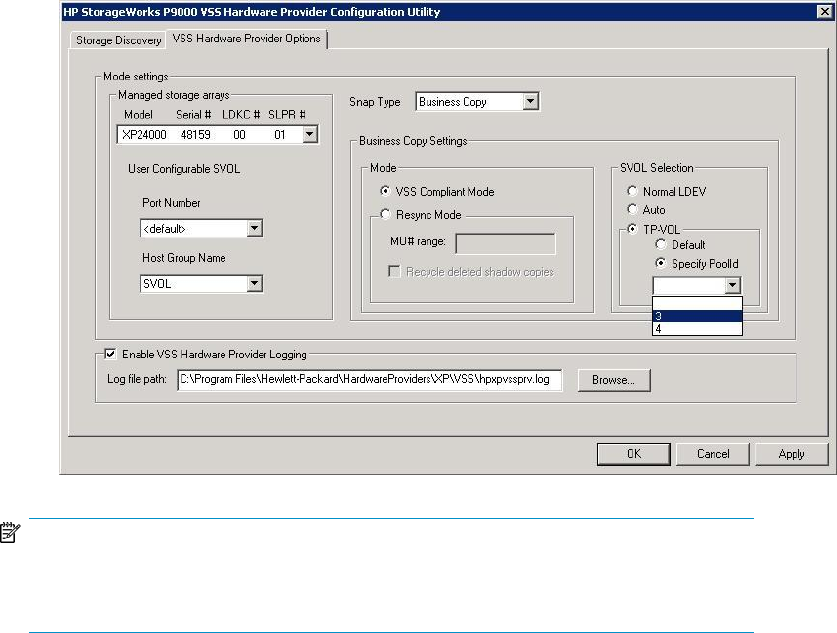Select the VSS Hardware Provider Options tab

point(246,39)
